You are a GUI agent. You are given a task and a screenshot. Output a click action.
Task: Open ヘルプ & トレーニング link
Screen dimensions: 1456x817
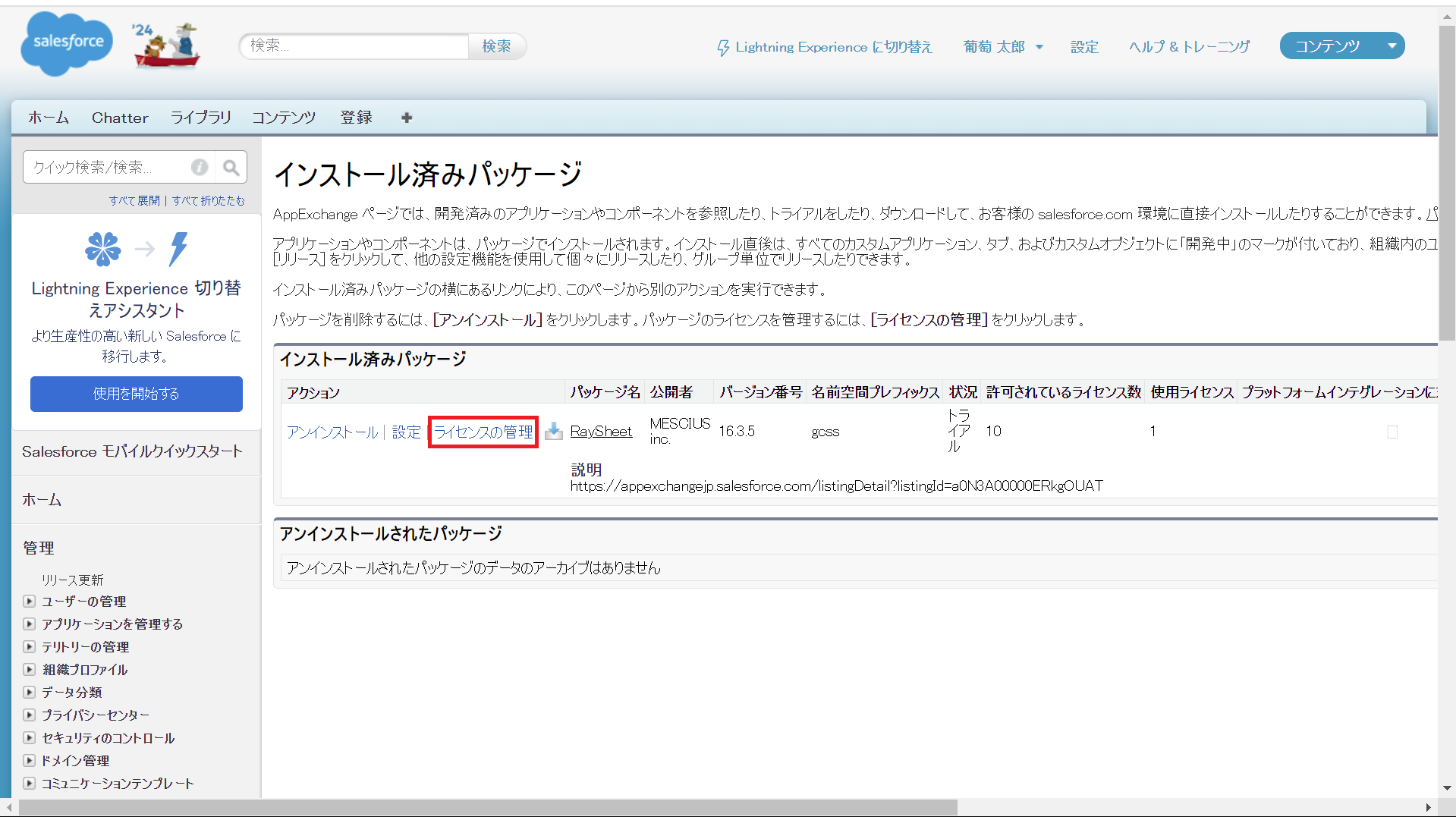[1189, 47]
